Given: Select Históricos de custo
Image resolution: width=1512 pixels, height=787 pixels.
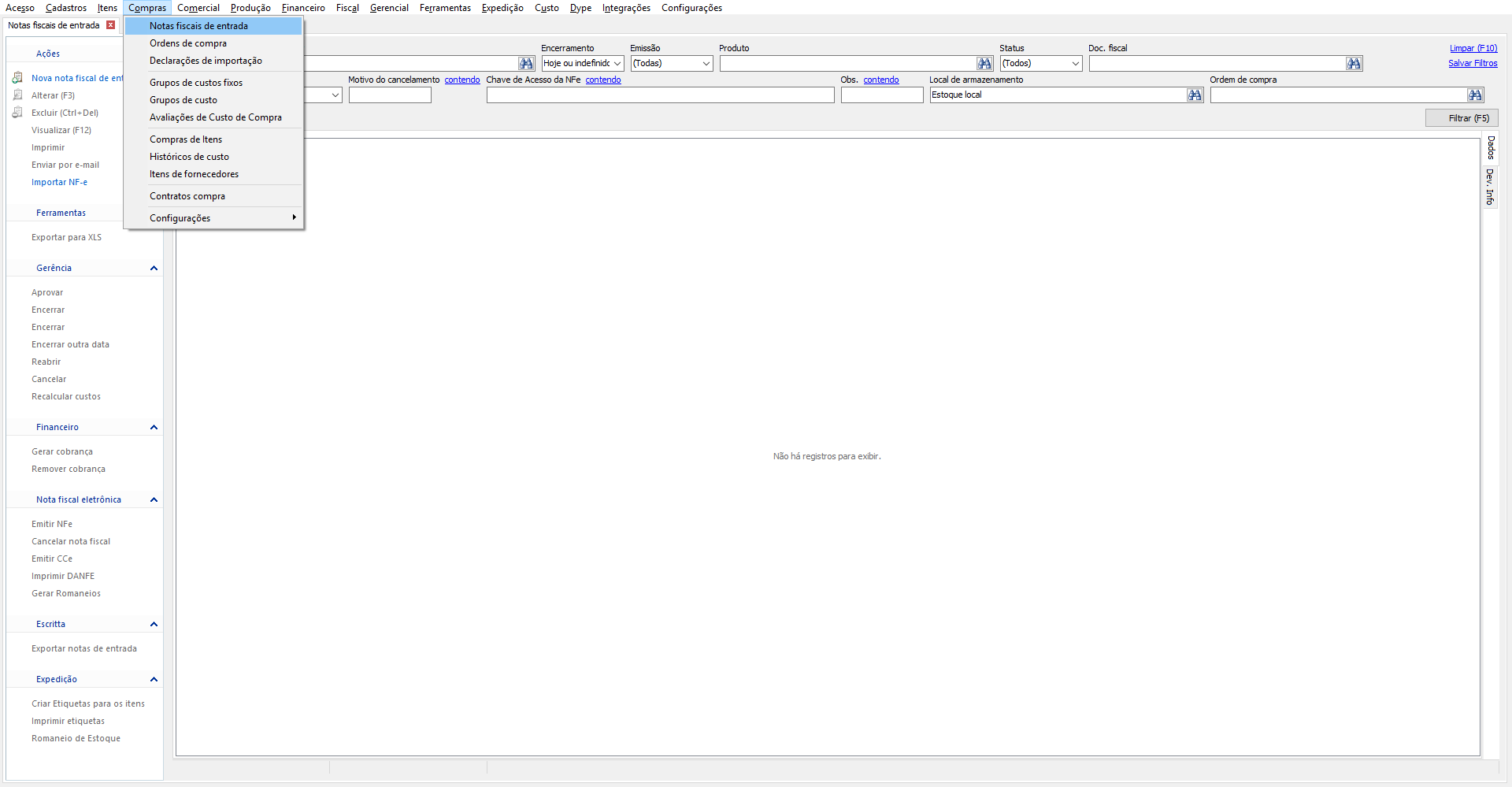Looking at the screenshot, I should [x=213, y=157].
